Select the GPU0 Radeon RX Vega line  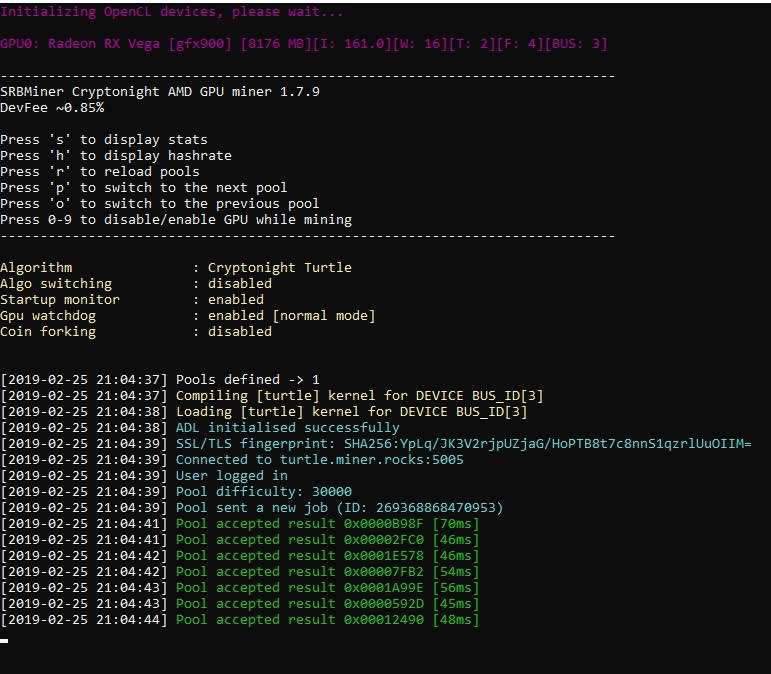pos(304,44)
